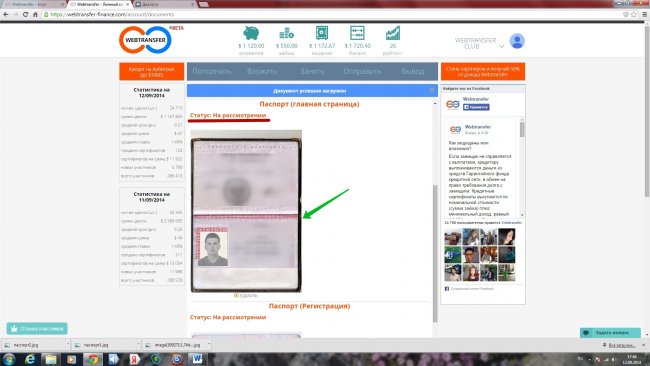The width and height of the screenshot is (650, 366).
Task: Open the Webtransfer Facebook page link
Action: click(476, 99)
